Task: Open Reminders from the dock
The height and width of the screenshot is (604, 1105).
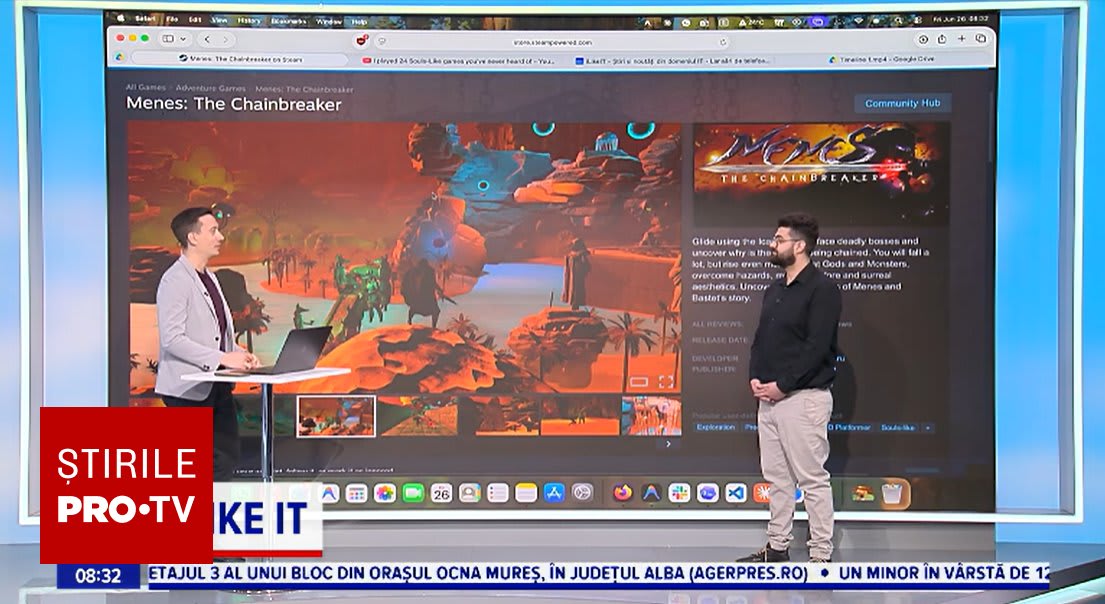Action: (498, 493)
